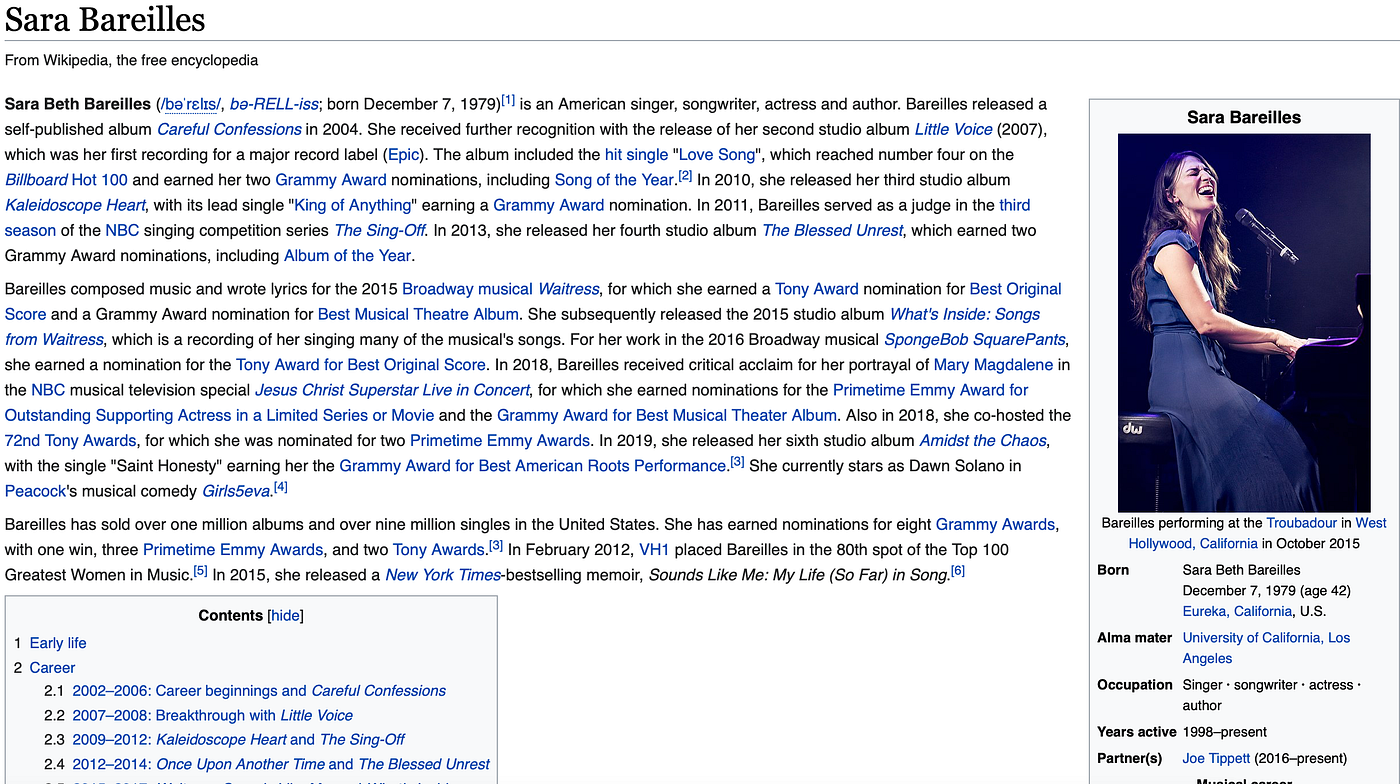The width and height of the screenshot is (1400, 784).
Task: Open the Billboard Hot 100 link
Action: tap(66, 180)
